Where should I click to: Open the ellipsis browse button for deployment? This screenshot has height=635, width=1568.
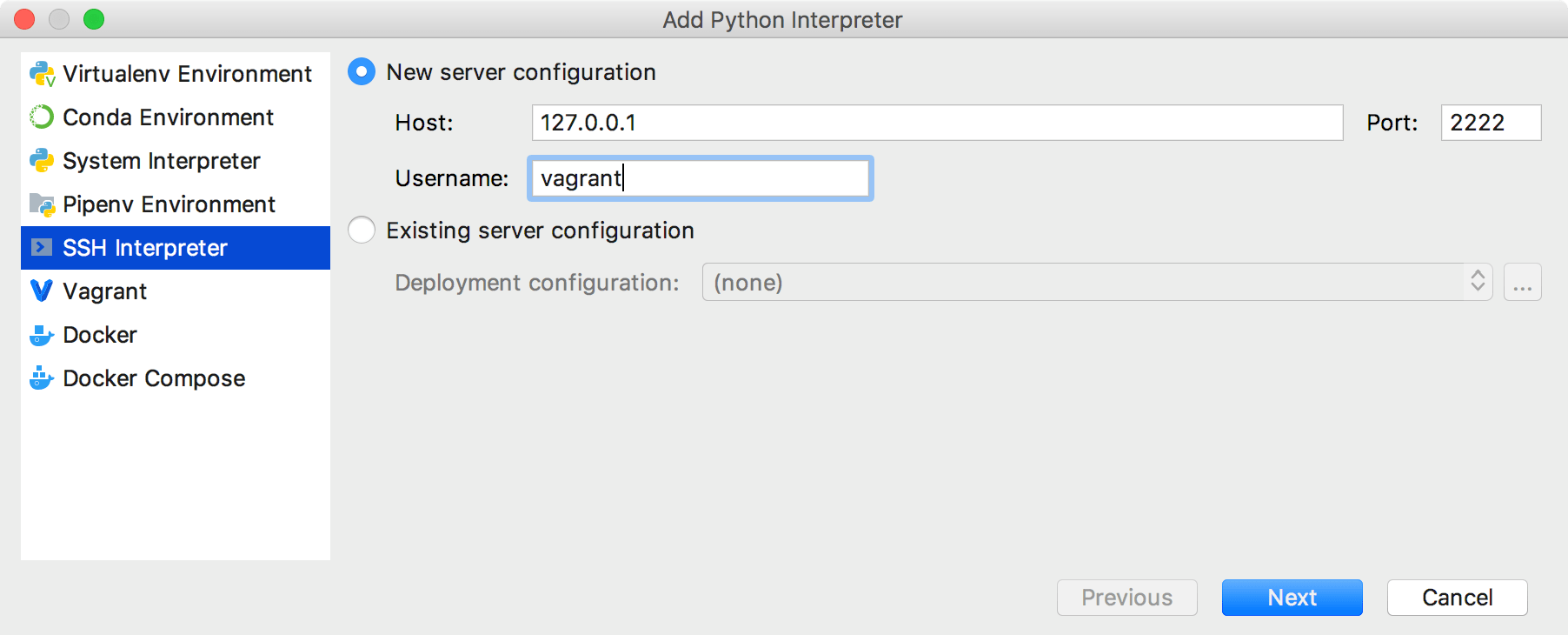coord(1522,283)
